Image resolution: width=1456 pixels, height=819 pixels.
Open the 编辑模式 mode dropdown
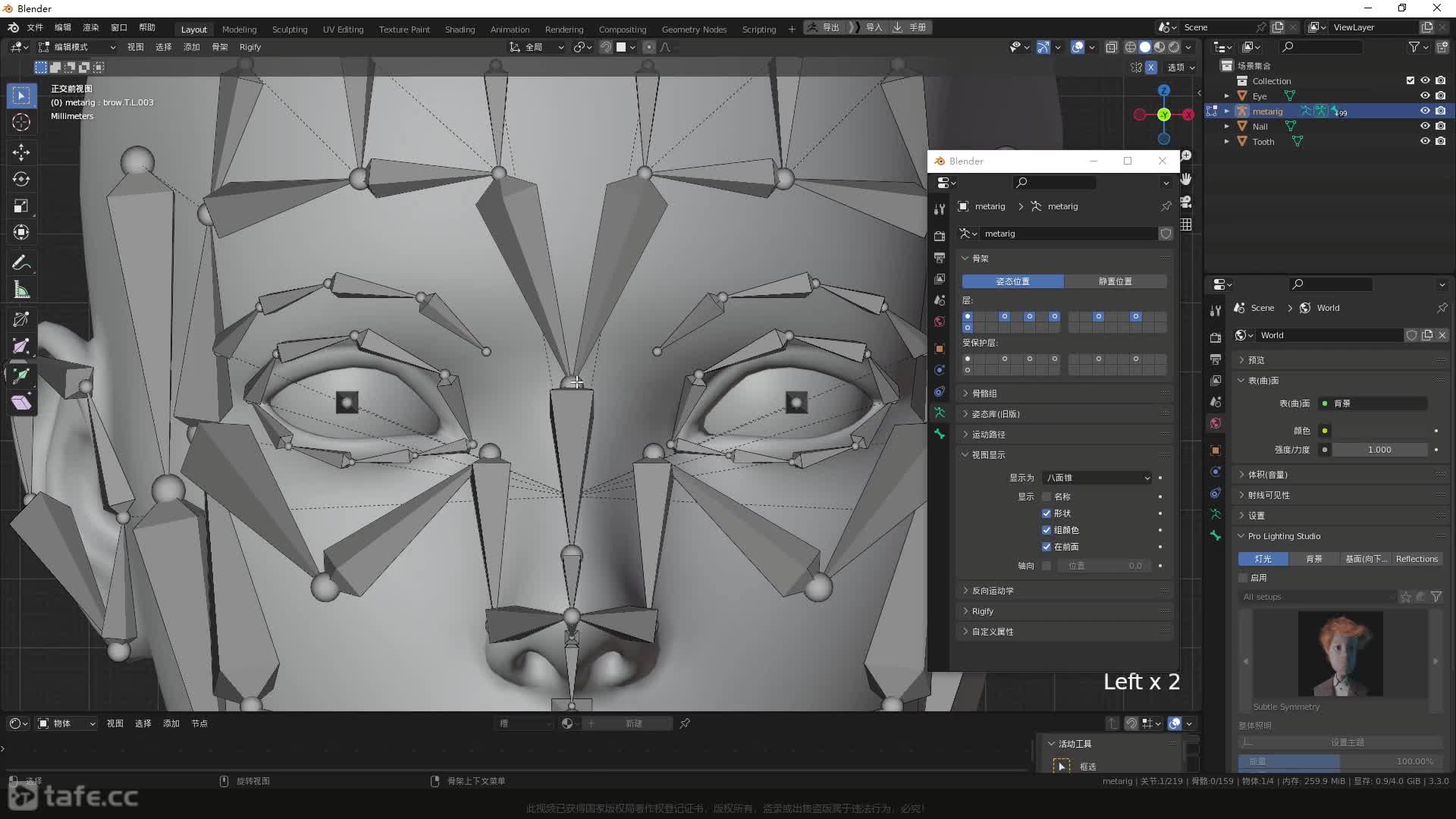(77, 47)
